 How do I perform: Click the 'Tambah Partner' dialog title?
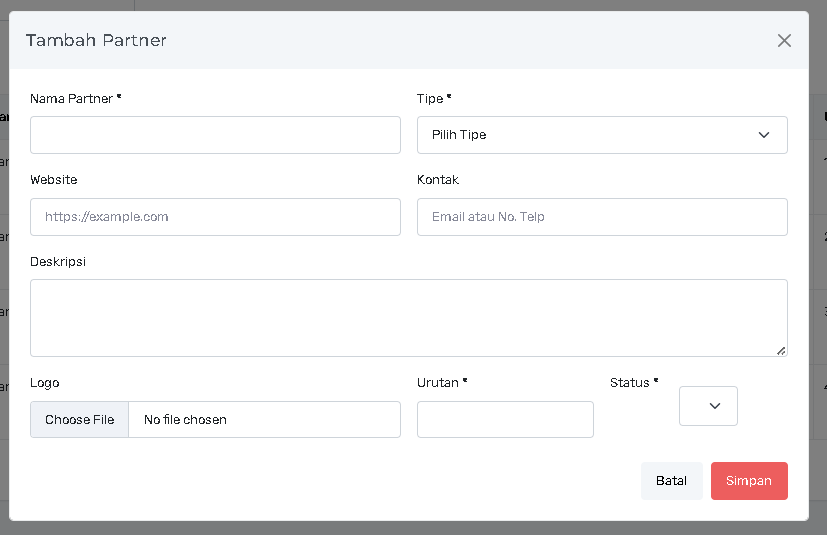coord(96,41)
